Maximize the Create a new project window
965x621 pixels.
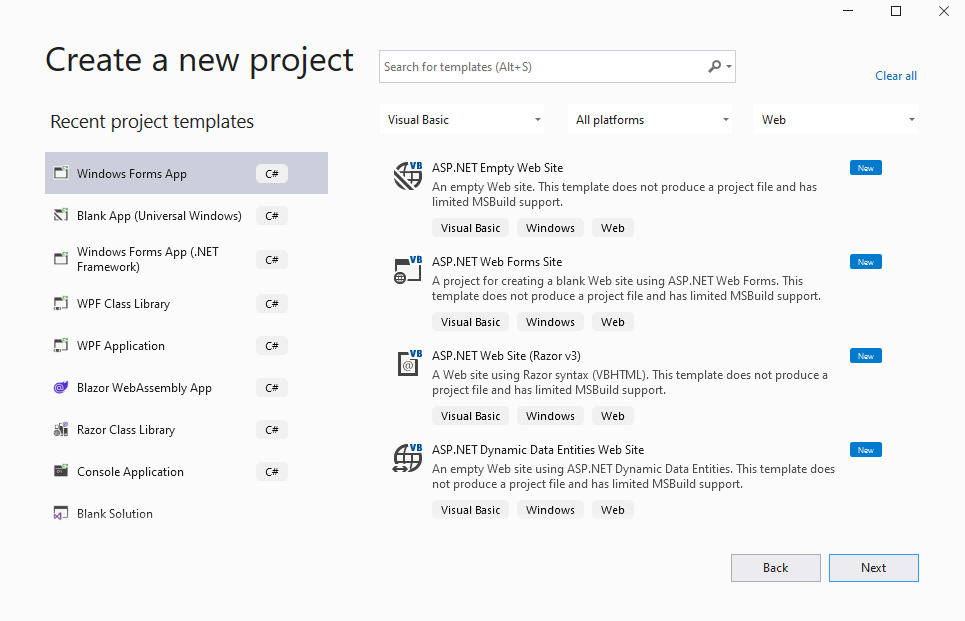896,11
